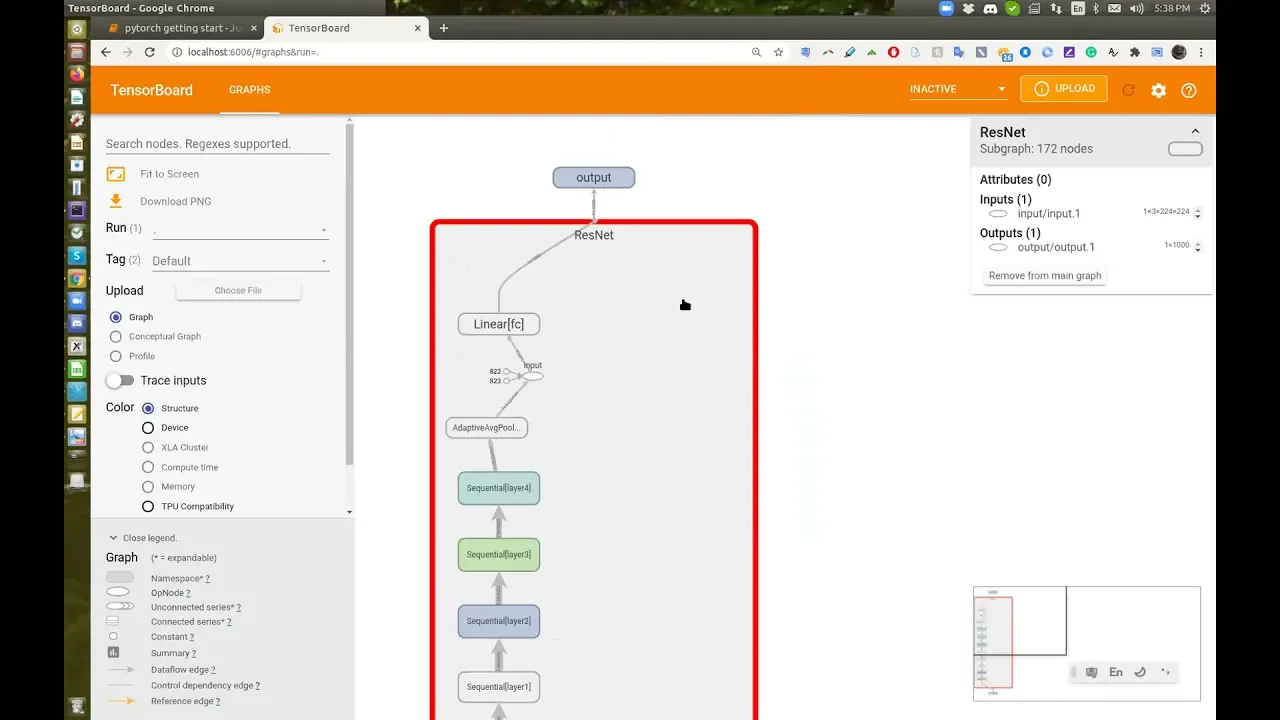Bookmark page with the star icon
The width and height of the screenshot is (1280, 720).
click(778, 52)
